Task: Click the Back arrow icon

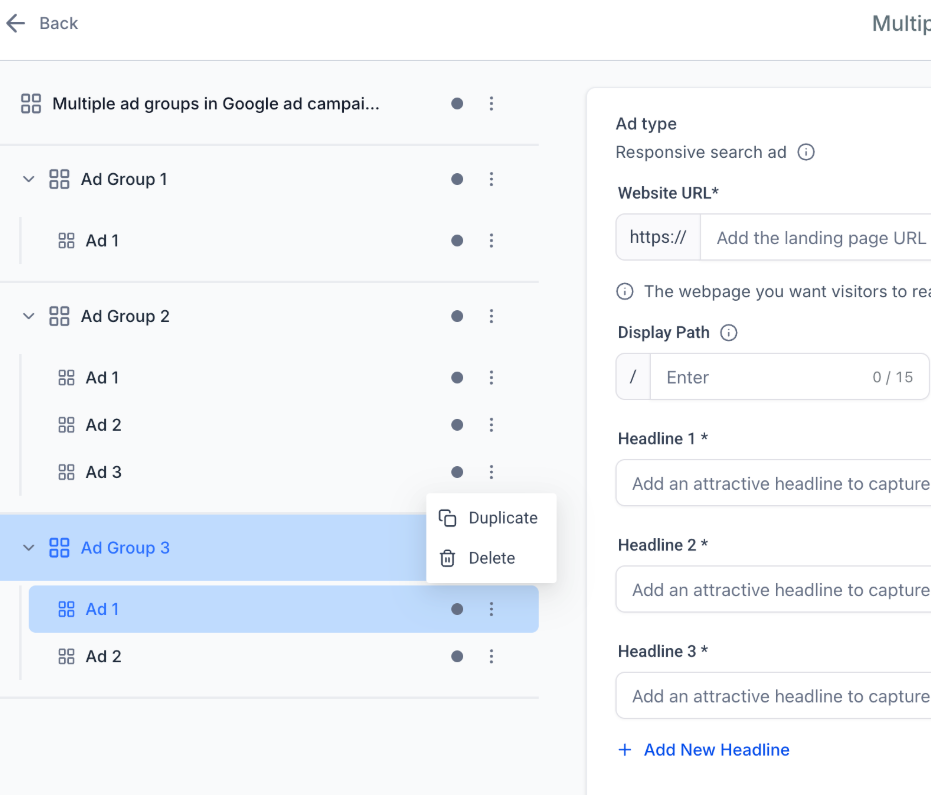Action: click(x=15, y=23)
